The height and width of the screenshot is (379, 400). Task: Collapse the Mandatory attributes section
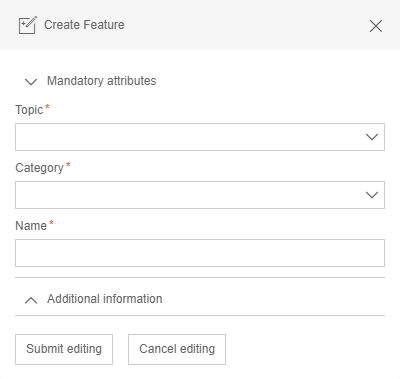point(31,81)
